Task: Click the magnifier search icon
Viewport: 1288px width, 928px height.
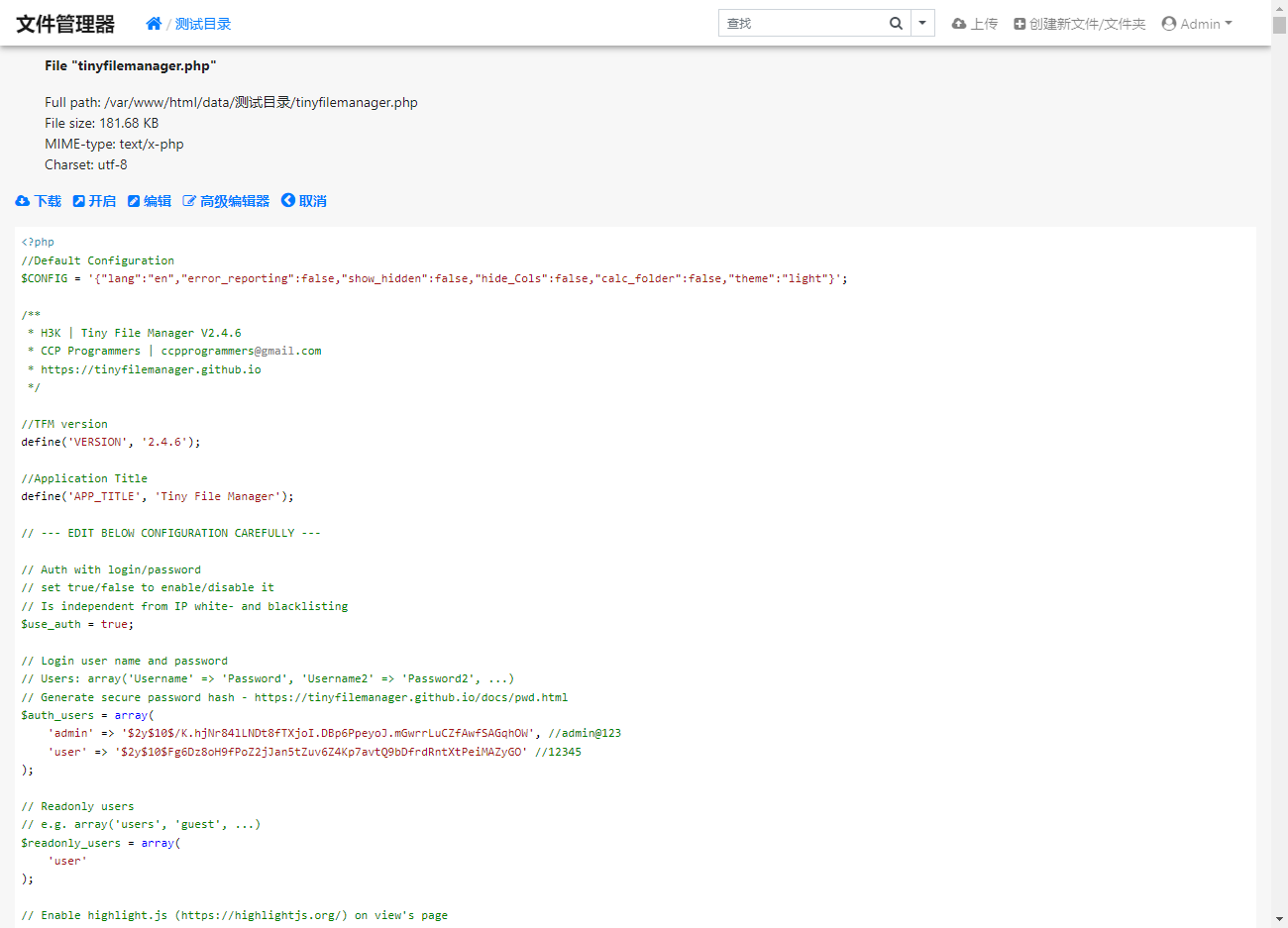Action: [x=896, y=23]
